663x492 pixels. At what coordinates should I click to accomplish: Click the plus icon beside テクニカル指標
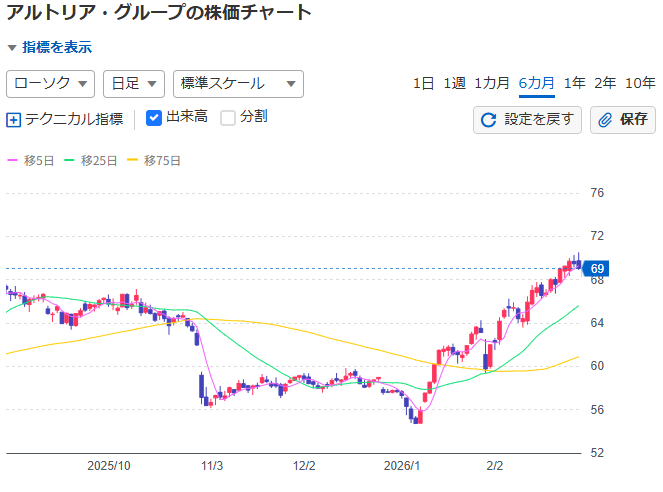[x=13, y=120]
